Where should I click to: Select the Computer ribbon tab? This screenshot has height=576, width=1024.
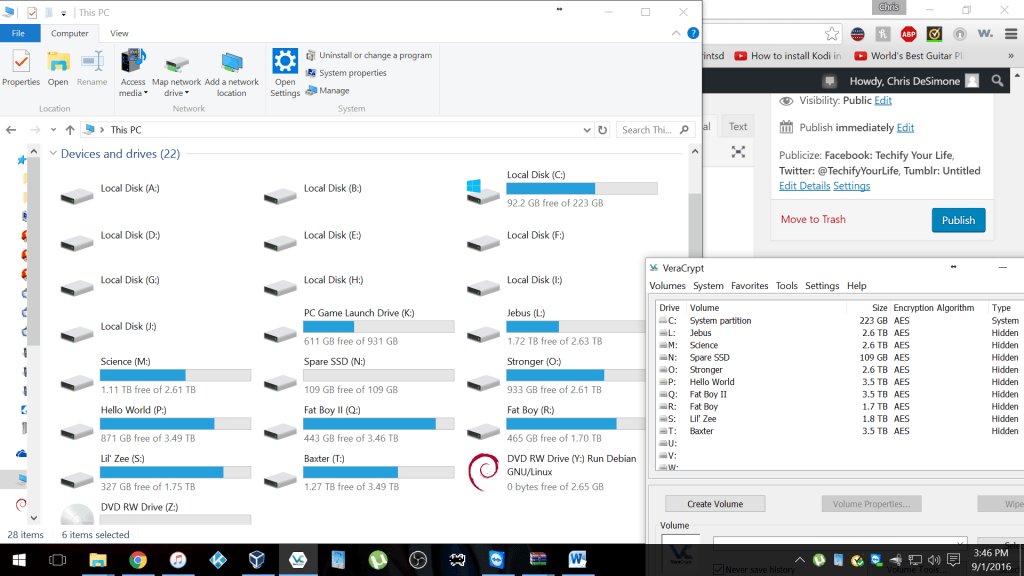pos(69,33)
